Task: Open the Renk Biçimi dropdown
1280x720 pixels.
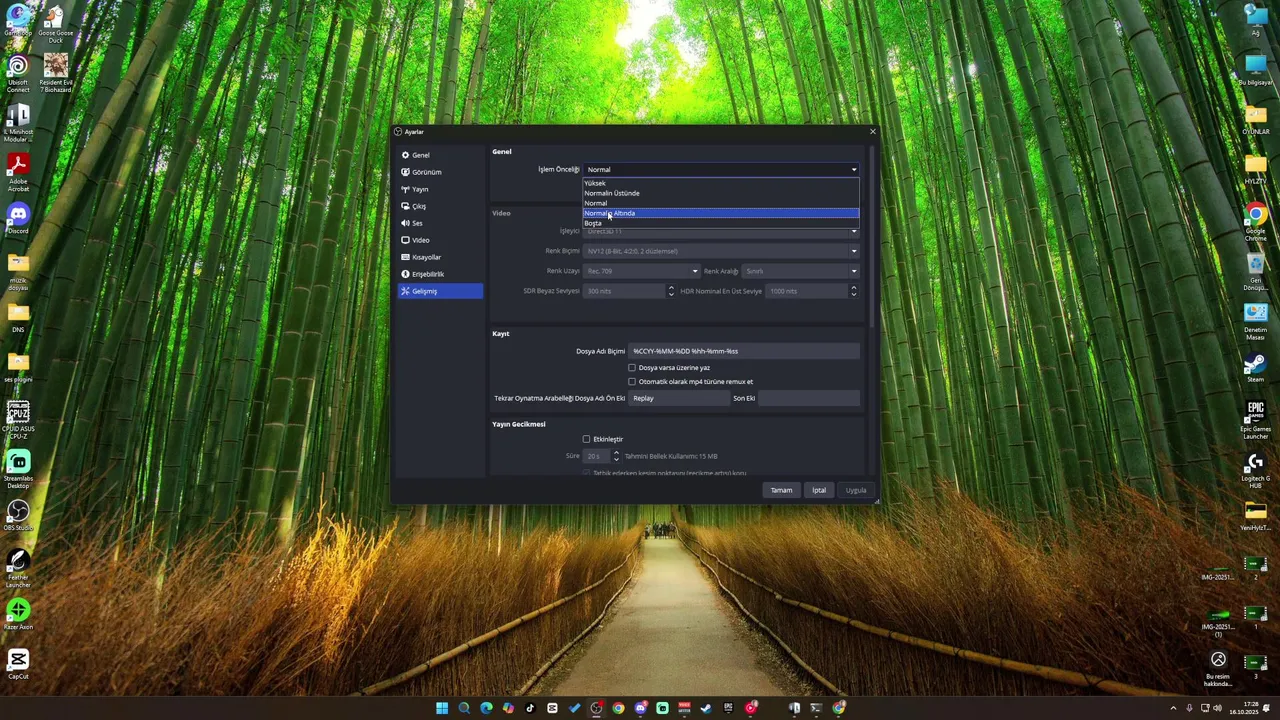Action: pyautogui.click(x=721, y=251)
